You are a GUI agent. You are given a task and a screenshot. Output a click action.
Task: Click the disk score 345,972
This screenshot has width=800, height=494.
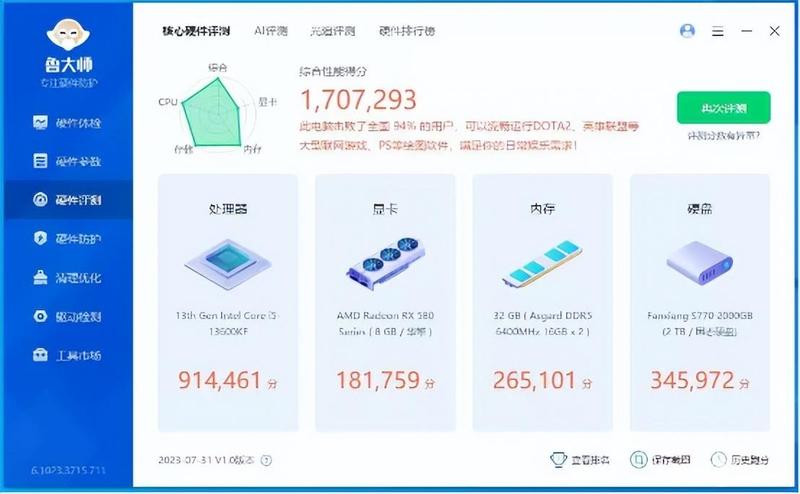[692, 380]
